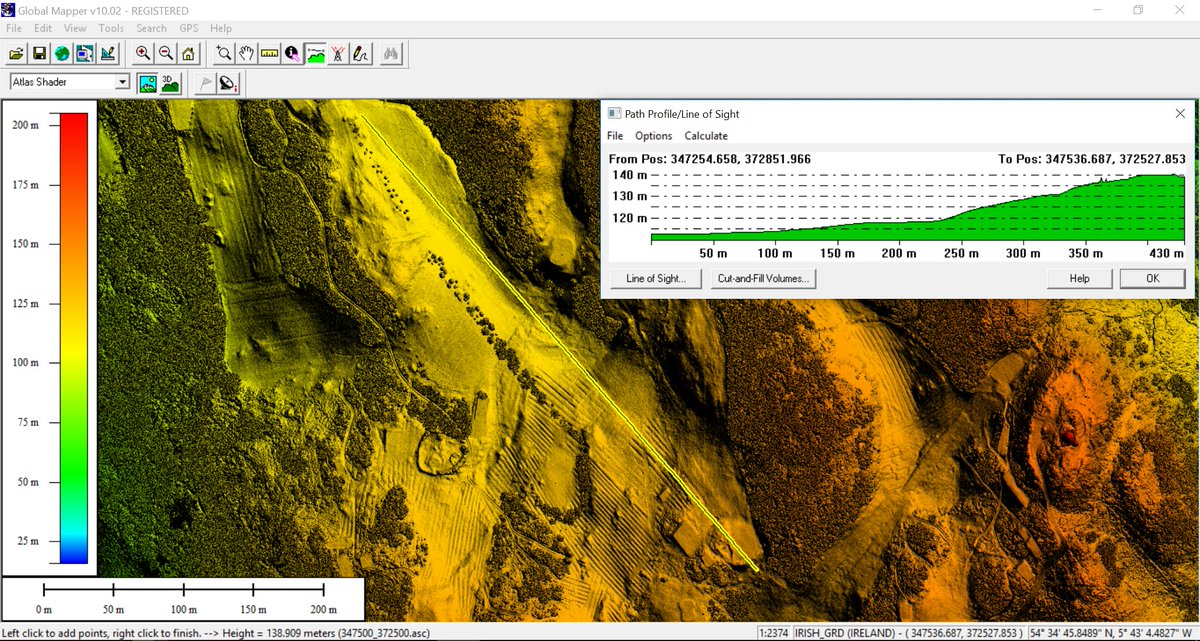Select the View Shed tower tool
Viewport: 1200px width, 641px height.
click(339, 53)
